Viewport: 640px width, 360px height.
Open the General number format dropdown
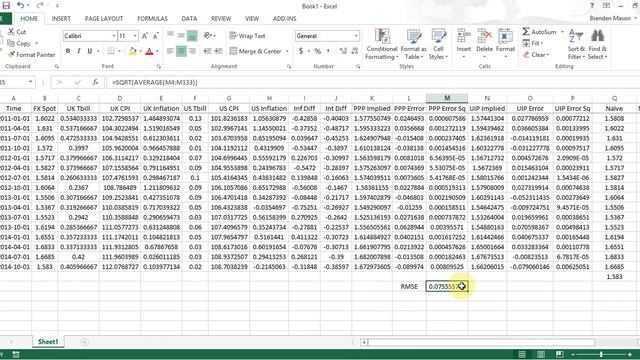click(356, 36)
